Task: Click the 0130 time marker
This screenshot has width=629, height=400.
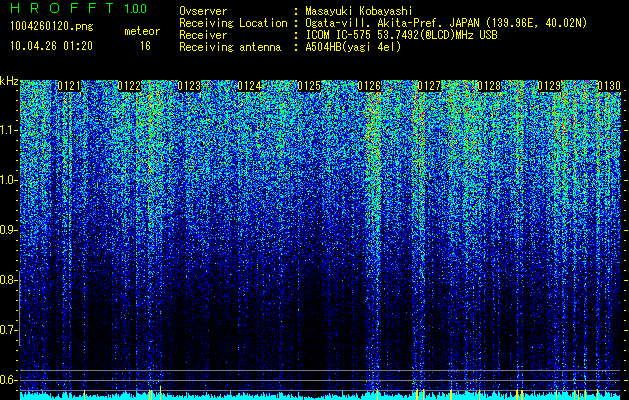Action: coord(609,86)
